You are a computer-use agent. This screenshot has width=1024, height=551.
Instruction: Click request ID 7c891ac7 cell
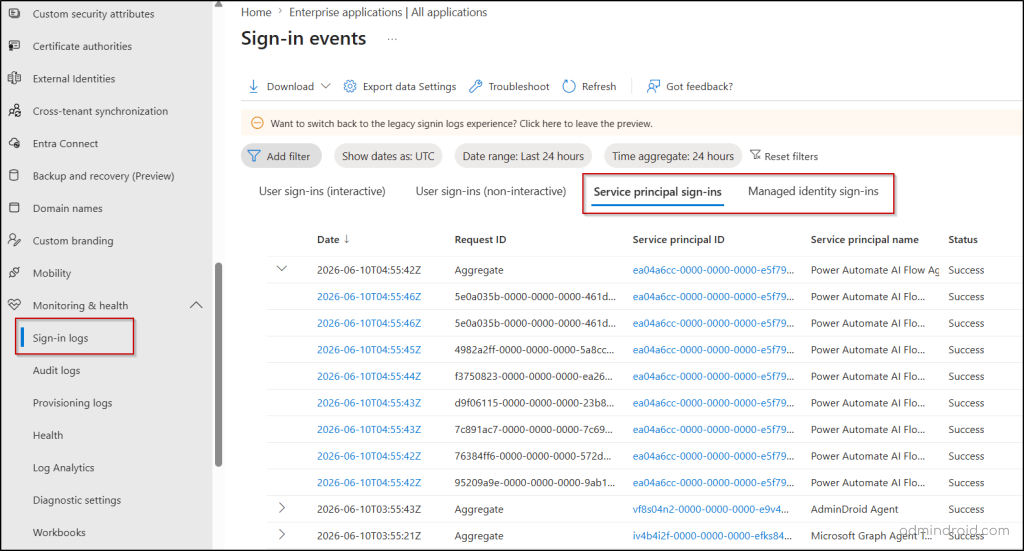tap(534, 430)
